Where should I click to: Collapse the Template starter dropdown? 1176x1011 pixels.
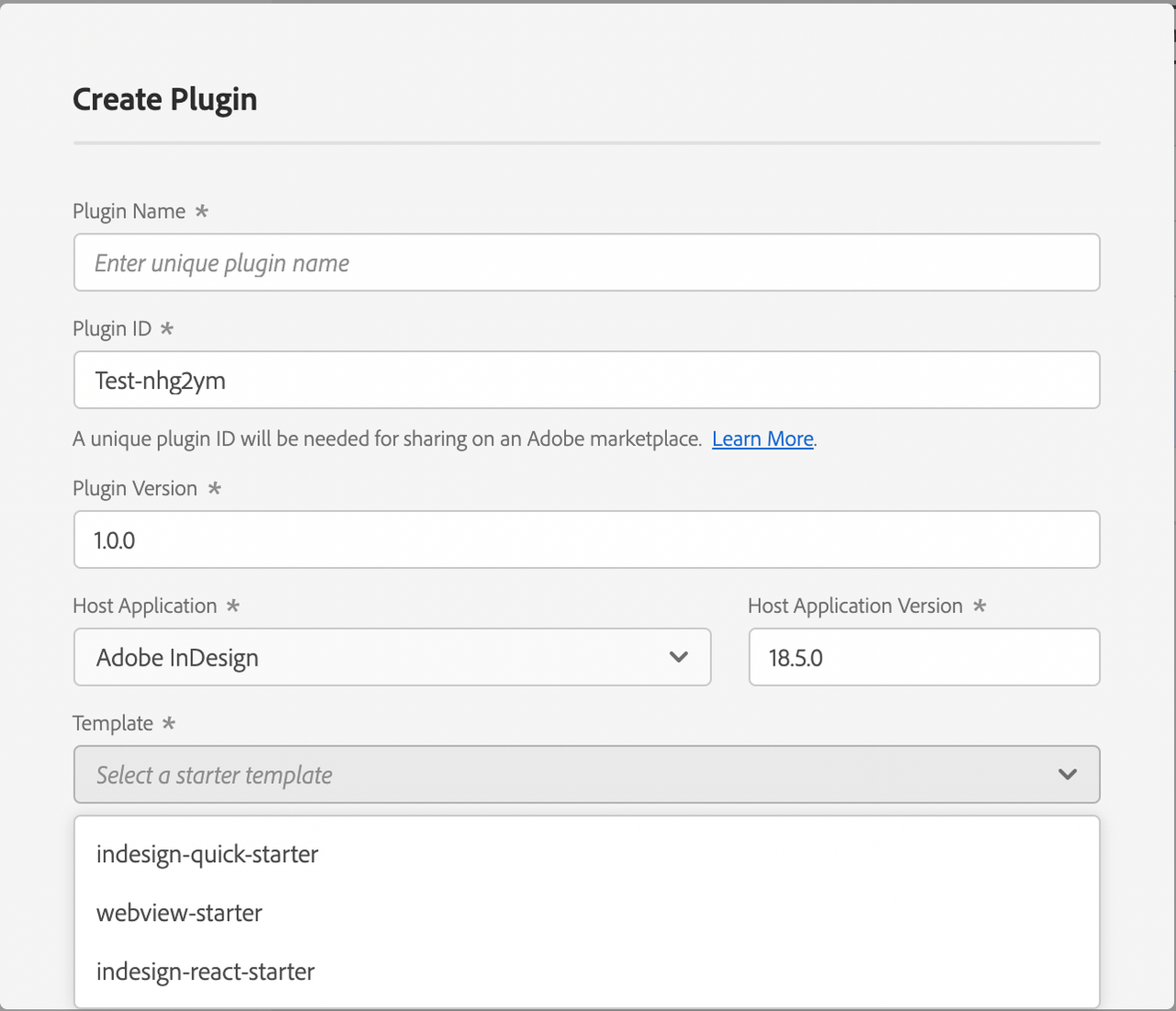click(x=586, y=775)
